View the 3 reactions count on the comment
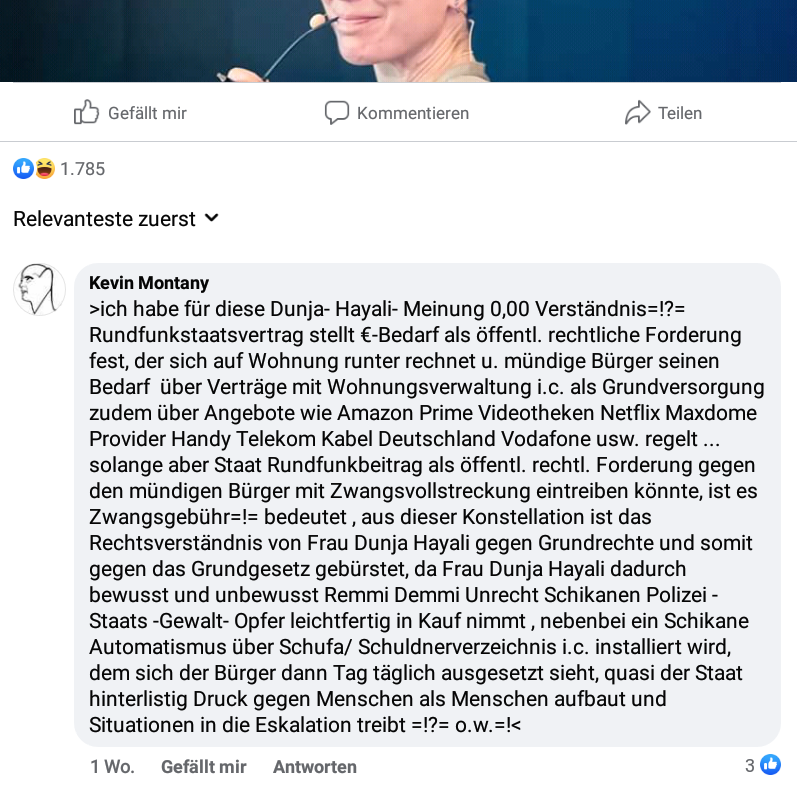Viewport: 797px width, 787px height. (x=750, y=766)
